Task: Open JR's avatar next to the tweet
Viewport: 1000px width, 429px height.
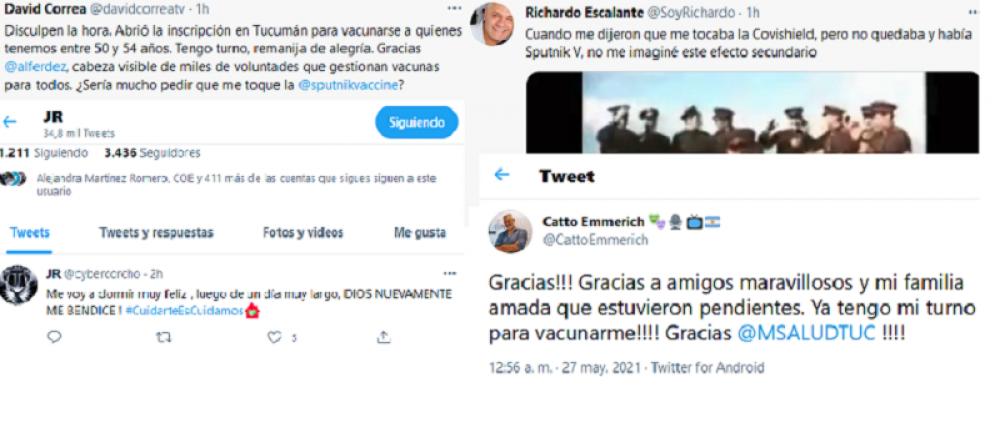Action: point(18,285)
